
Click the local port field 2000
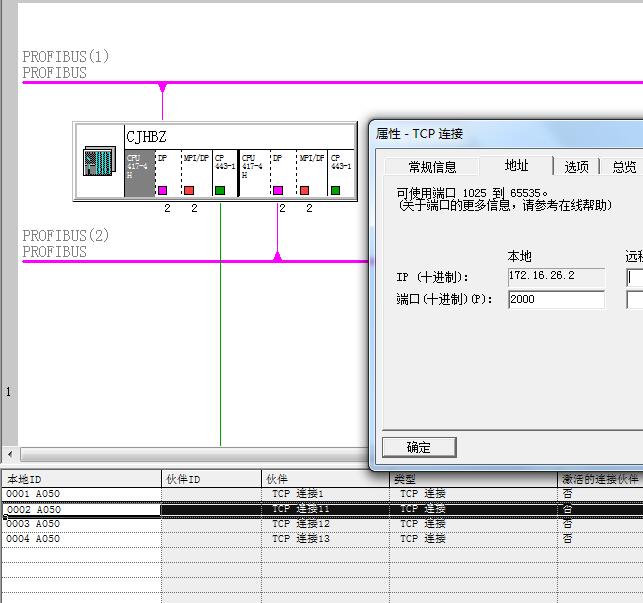(556, 299)
